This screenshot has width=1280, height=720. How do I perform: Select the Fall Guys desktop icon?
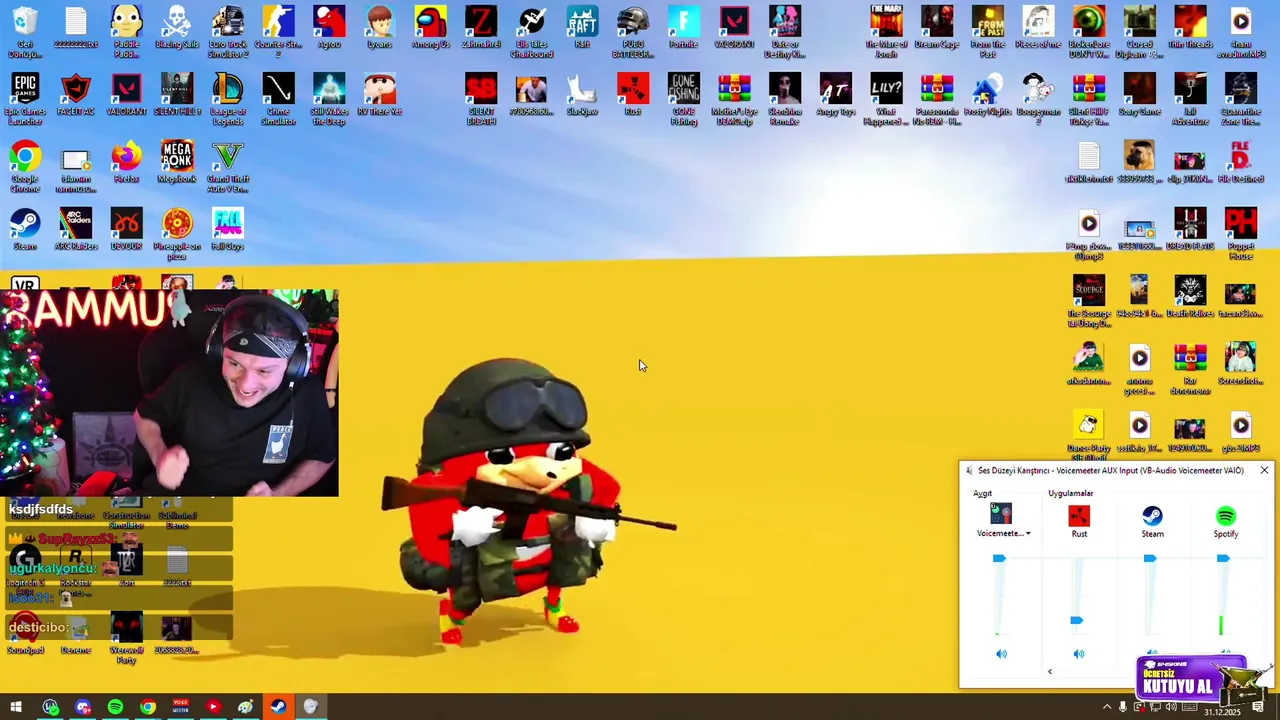228,229
